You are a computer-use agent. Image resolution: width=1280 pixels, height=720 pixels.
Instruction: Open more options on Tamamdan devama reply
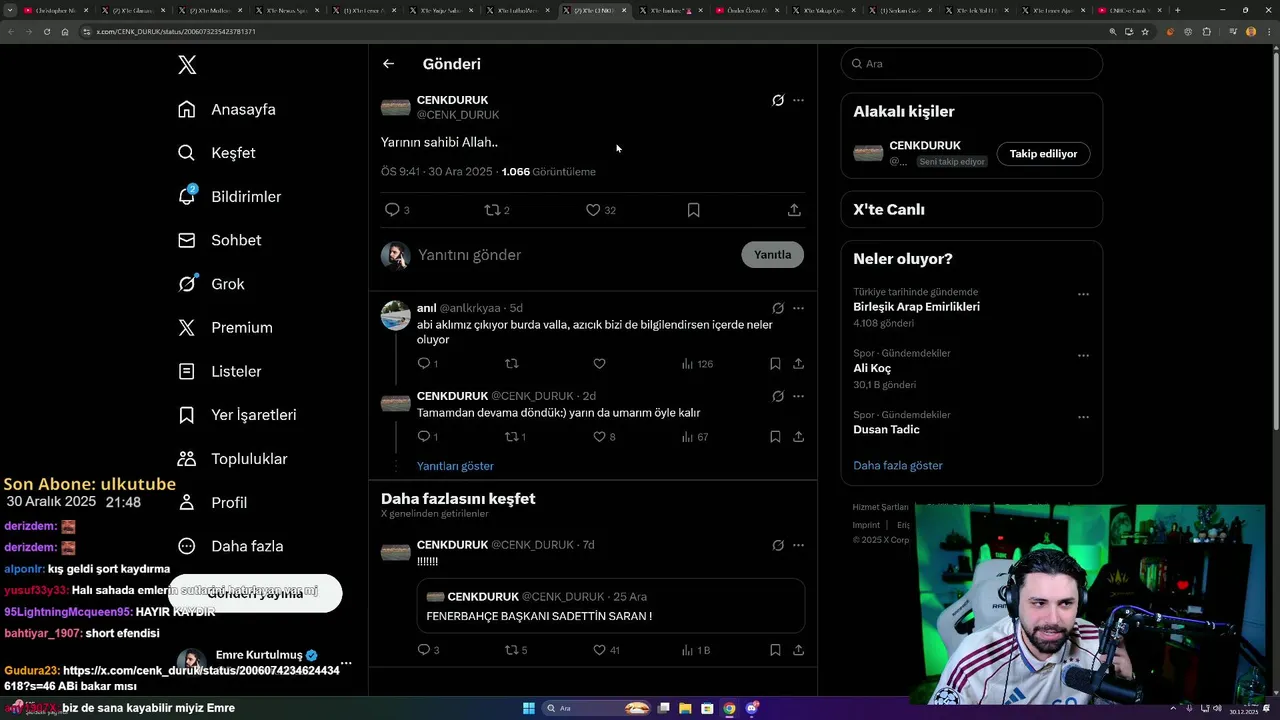tap(798, 396)
